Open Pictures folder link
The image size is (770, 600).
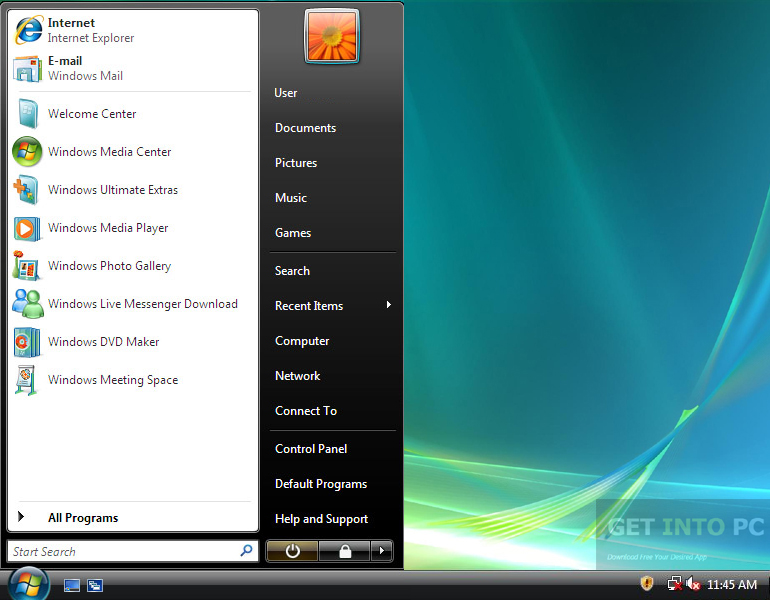296,163
